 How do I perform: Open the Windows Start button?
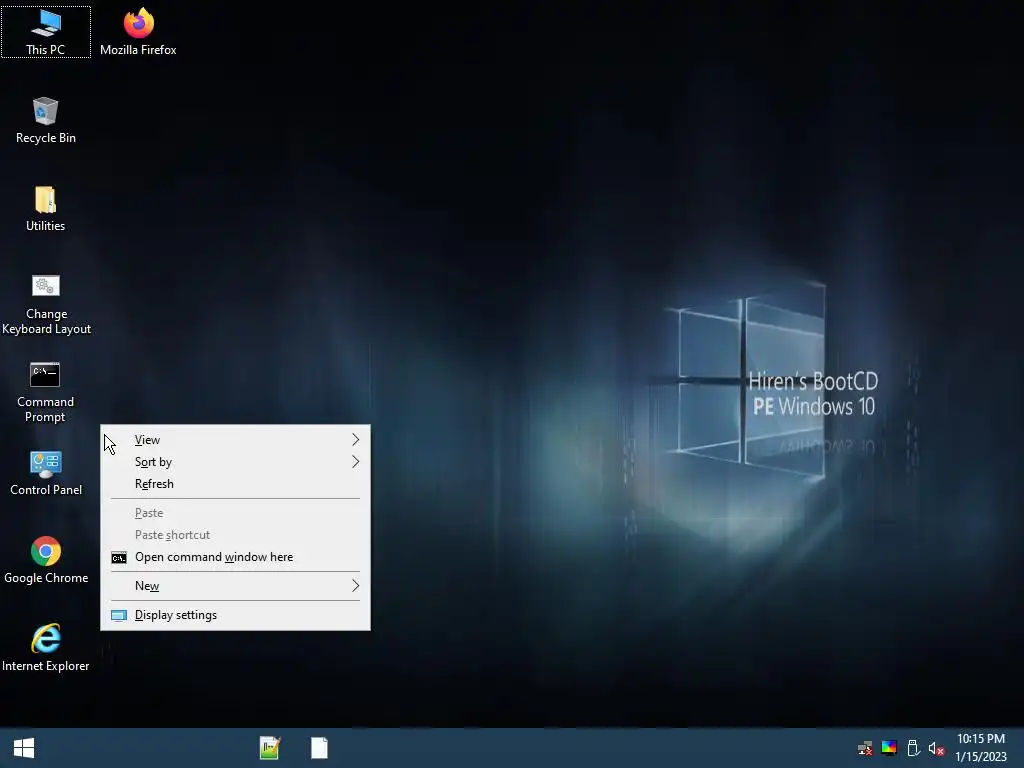24,748
